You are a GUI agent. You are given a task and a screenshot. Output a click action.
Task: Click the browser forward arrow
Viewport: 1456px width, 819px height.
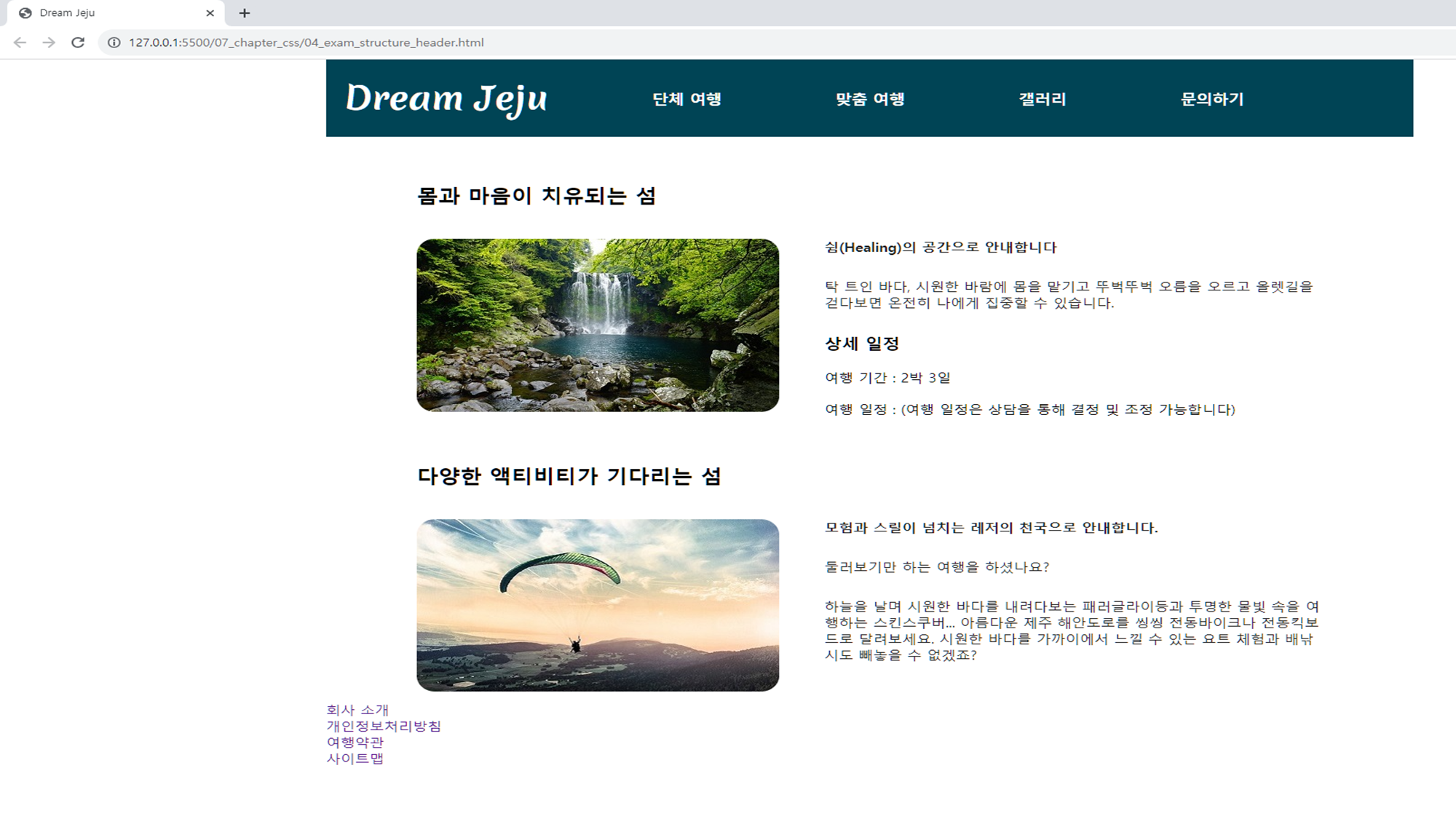click(x=49, y=42)
